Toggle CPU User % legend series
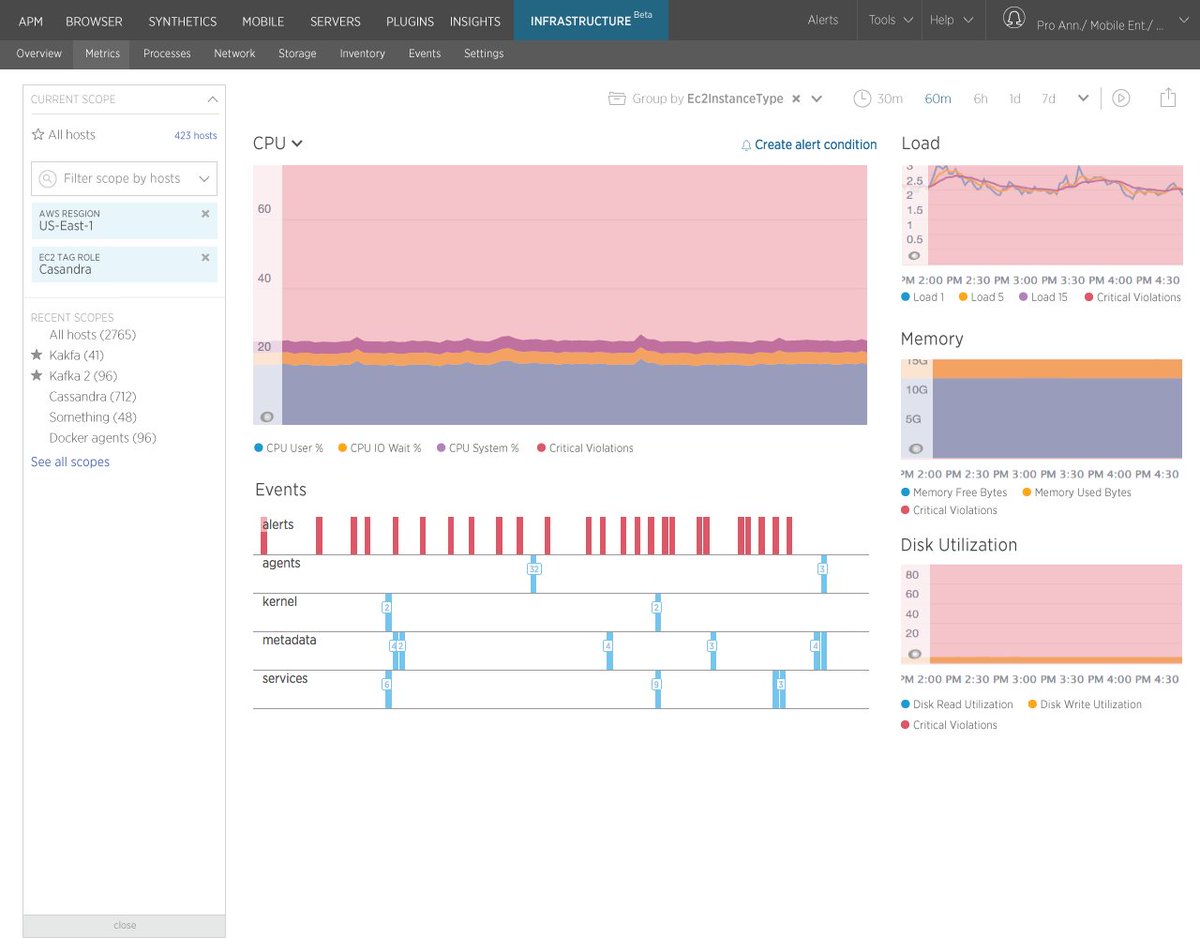Viewport: 1200px width, 938px height. tap(289, 448)
